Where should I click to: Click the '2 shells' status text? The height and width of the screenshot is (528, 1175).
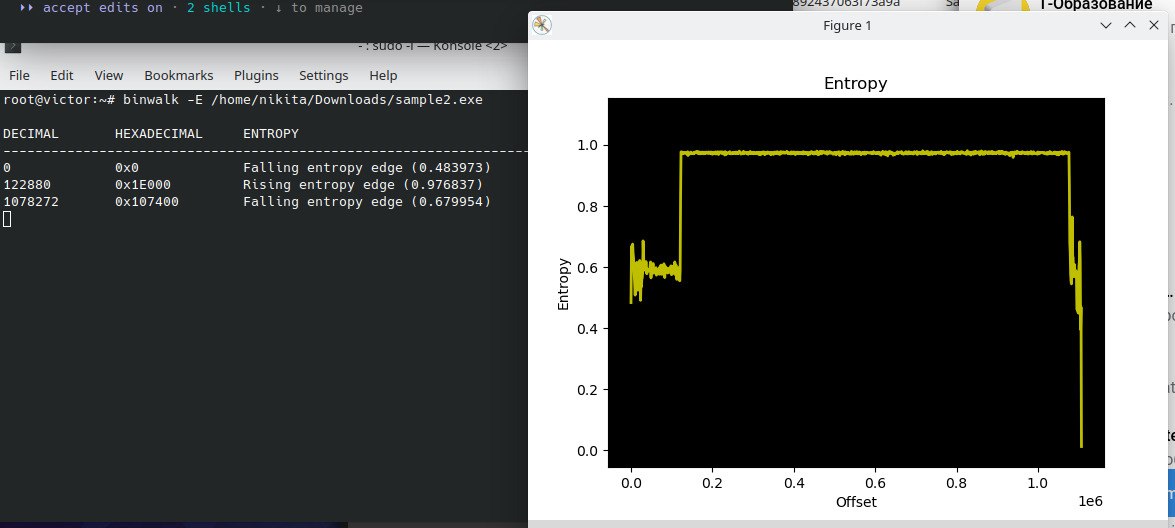coord(218,8)
